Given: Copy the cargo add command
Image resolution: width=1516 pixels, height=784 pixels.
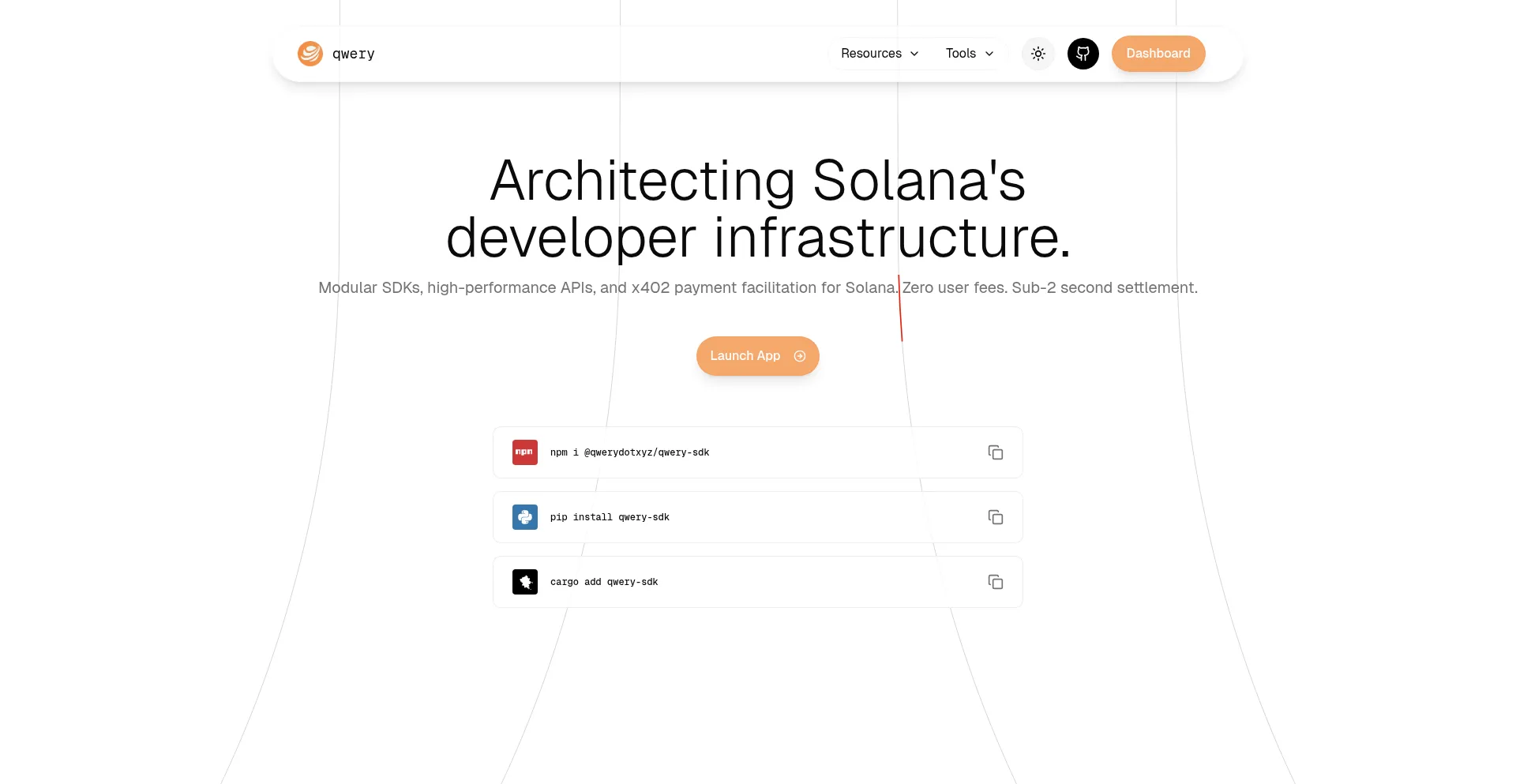Looking at the screenshot, I should pyautogui.click(x=996, y=582).
